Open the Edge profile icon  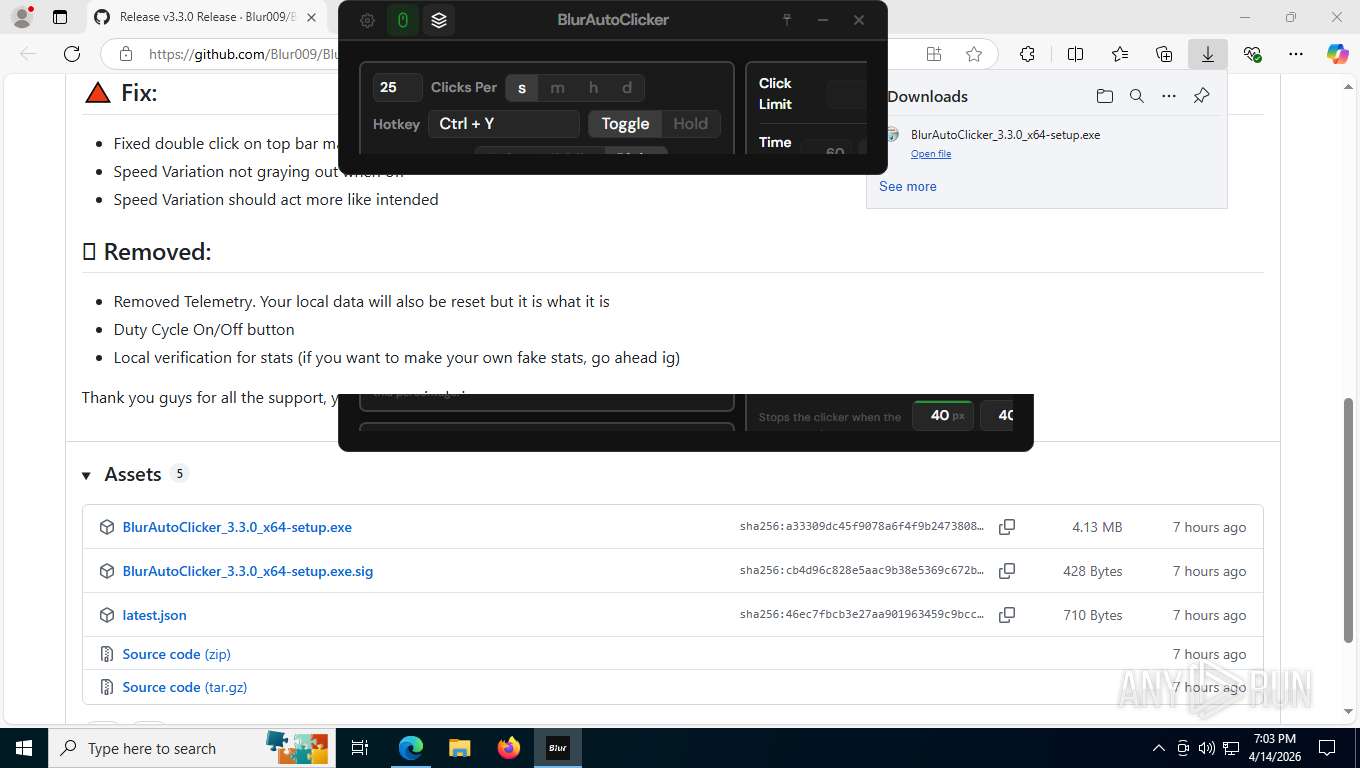pyautogui.click(x=21, y=17)
